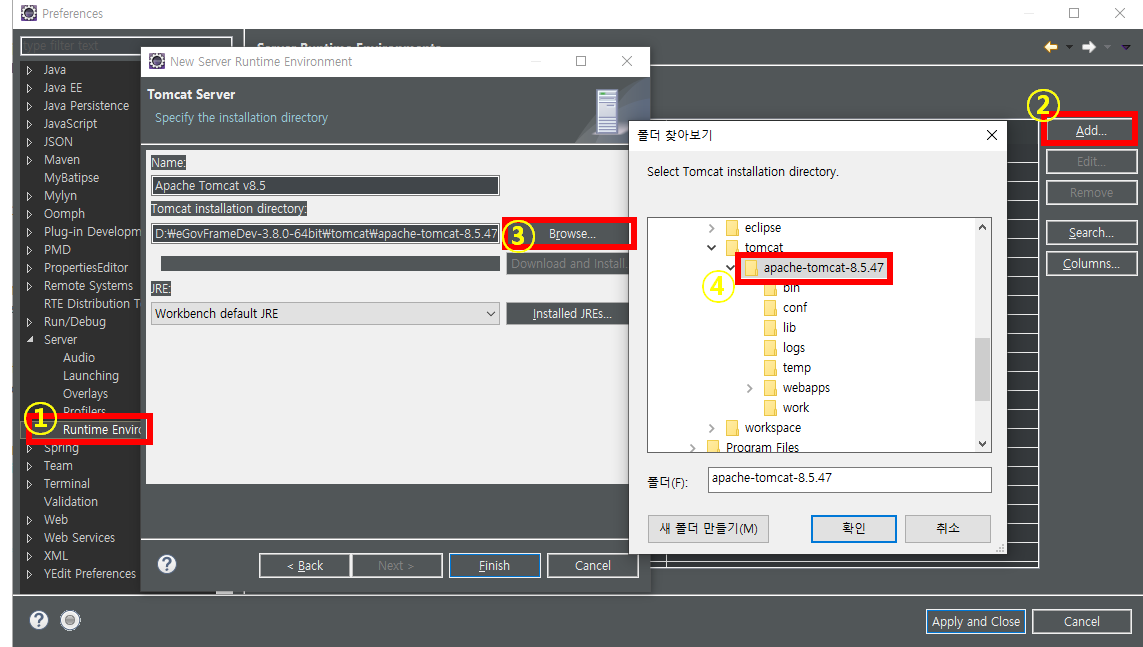Click 취소 to cancel folder browsing

[948, 528]
